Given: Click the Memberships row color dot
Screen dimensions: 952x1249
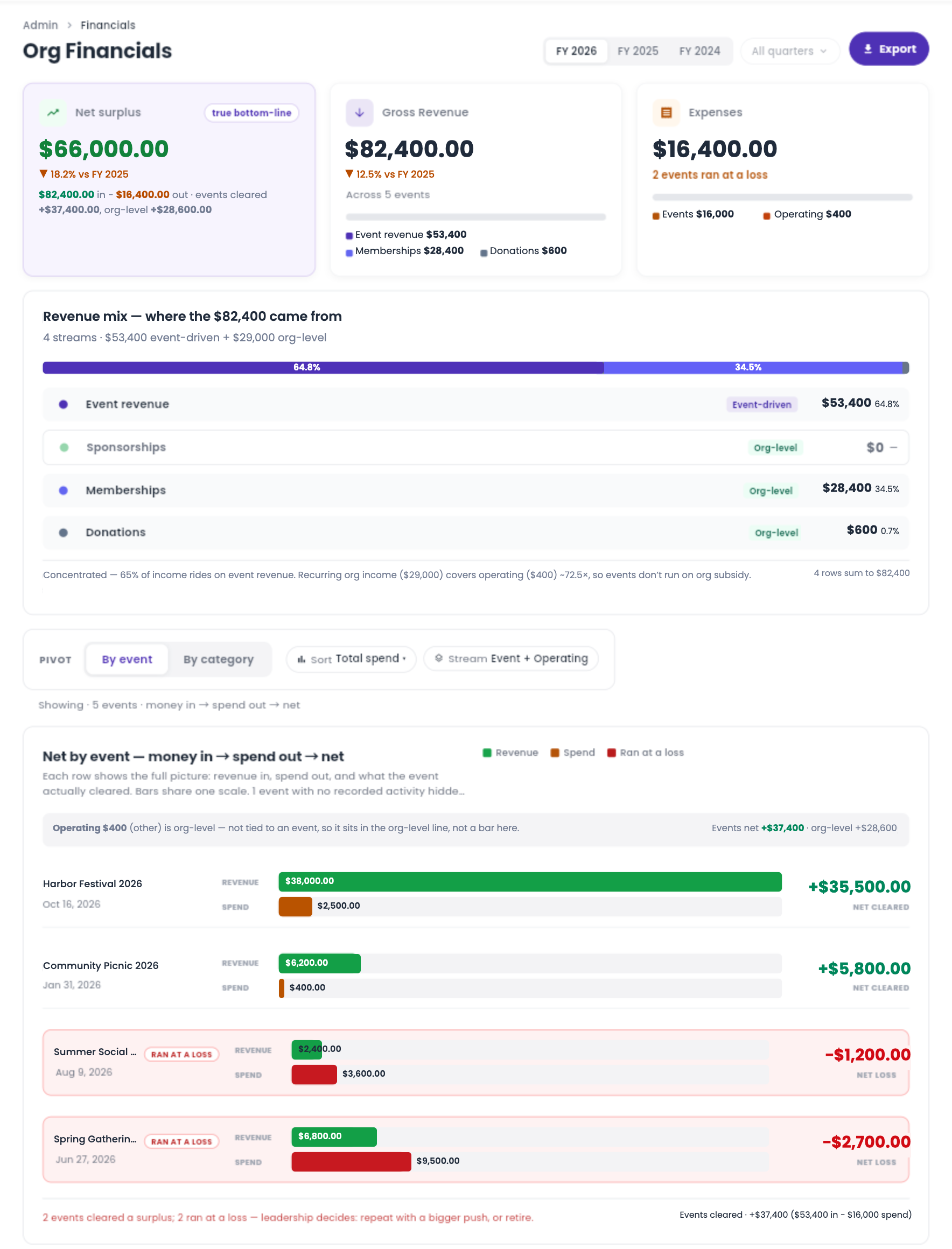Looking at the screenshot, I should 64,490.
